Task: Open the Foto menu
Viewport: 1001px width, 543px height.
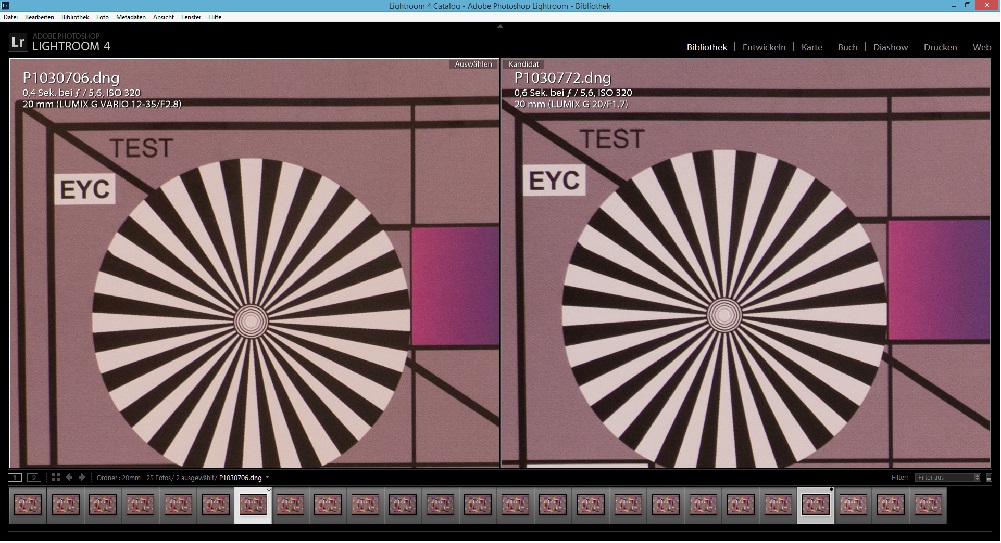Action: (103, 17)
